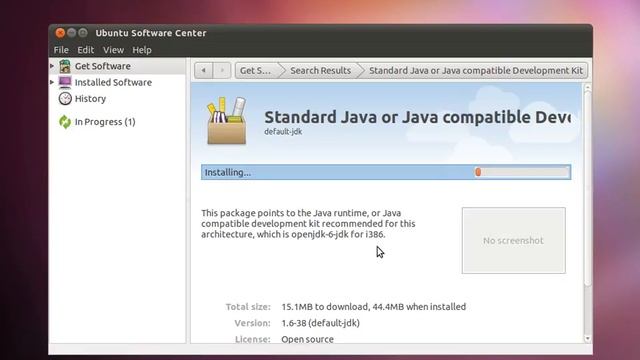Click the package description paragraph
The width and height of the screenshot is (640, 360).
308,224
